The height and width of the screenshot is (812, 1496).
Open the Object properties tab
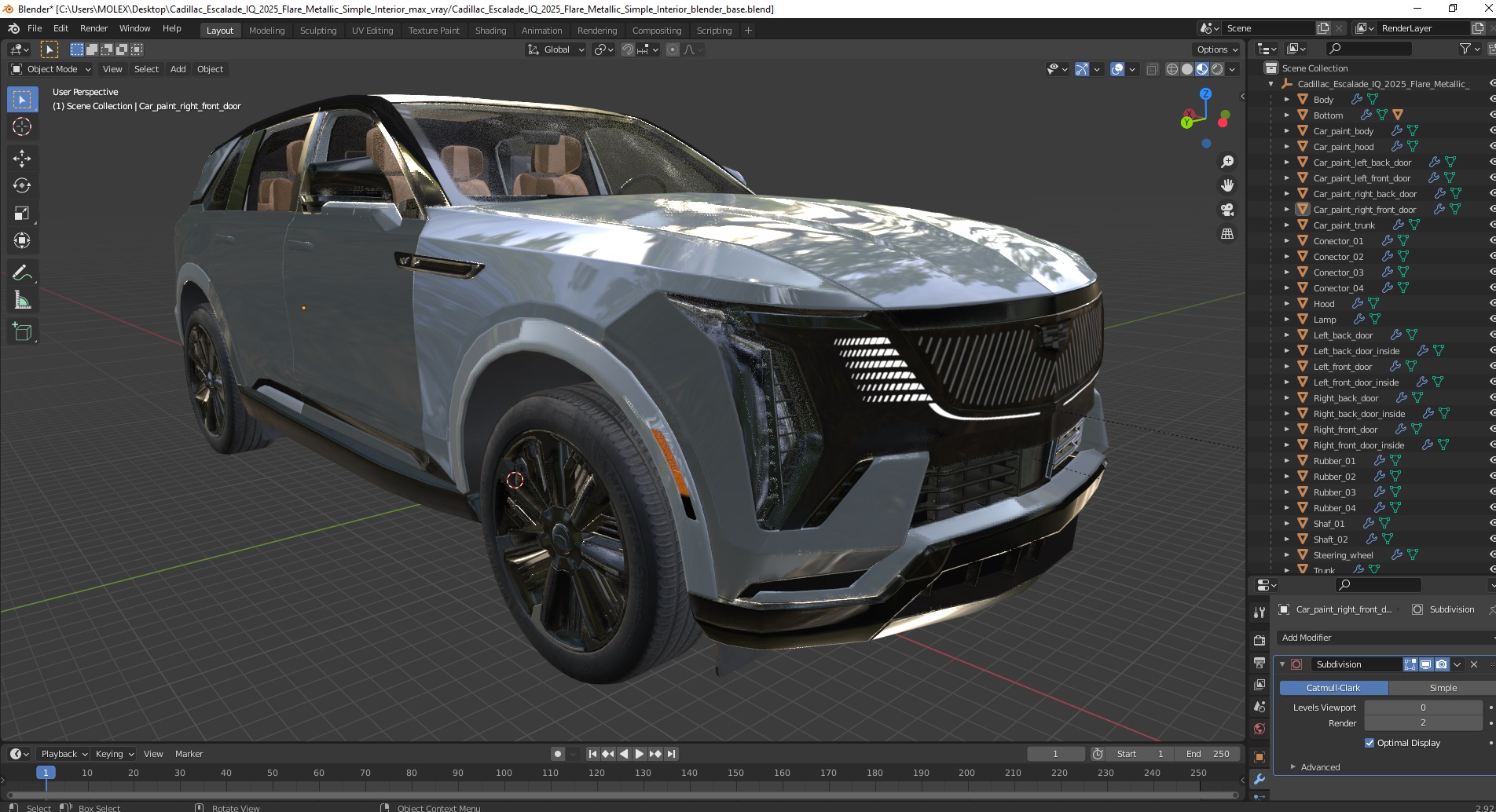pos(1259,757)
